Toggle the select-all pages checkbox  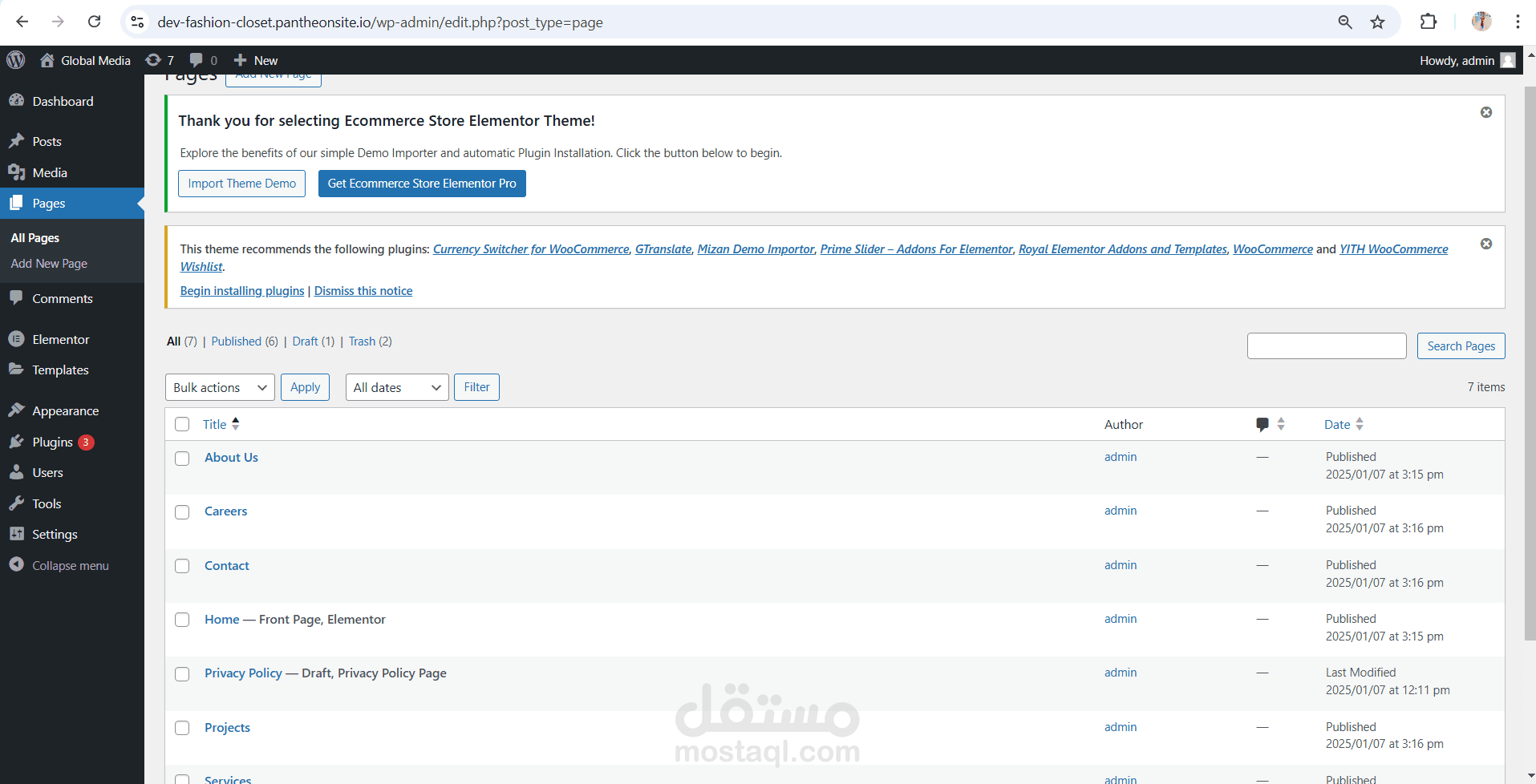(182, 424)
